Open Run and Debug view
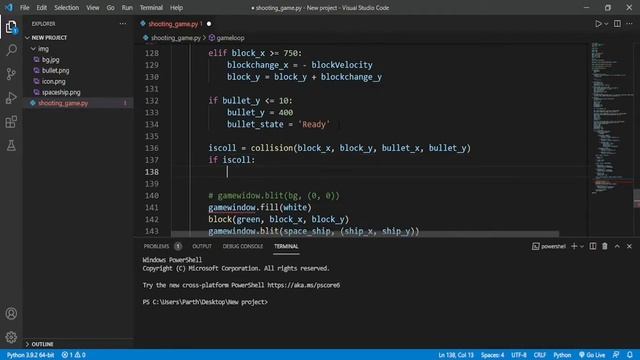 [11, 98]
